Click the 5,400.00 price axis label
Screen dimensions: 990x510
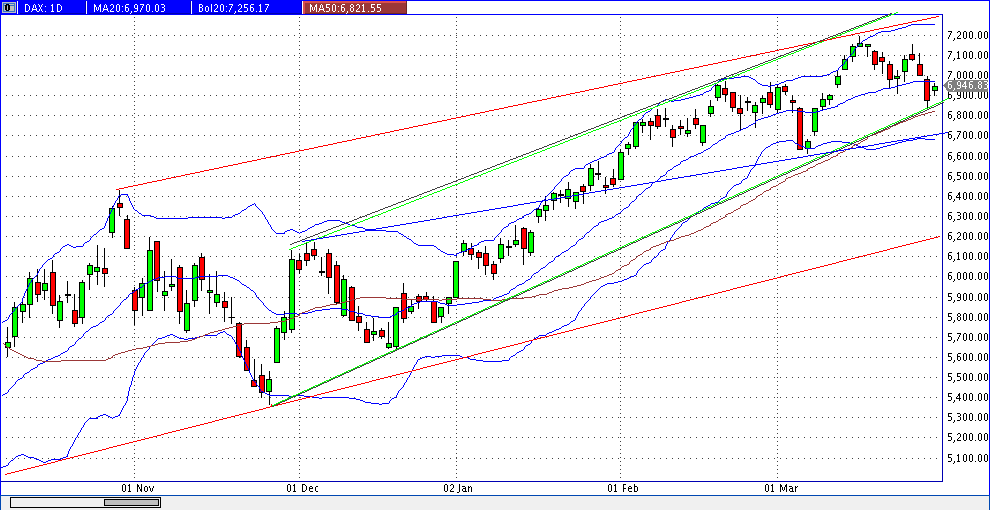tap(967, 397)
